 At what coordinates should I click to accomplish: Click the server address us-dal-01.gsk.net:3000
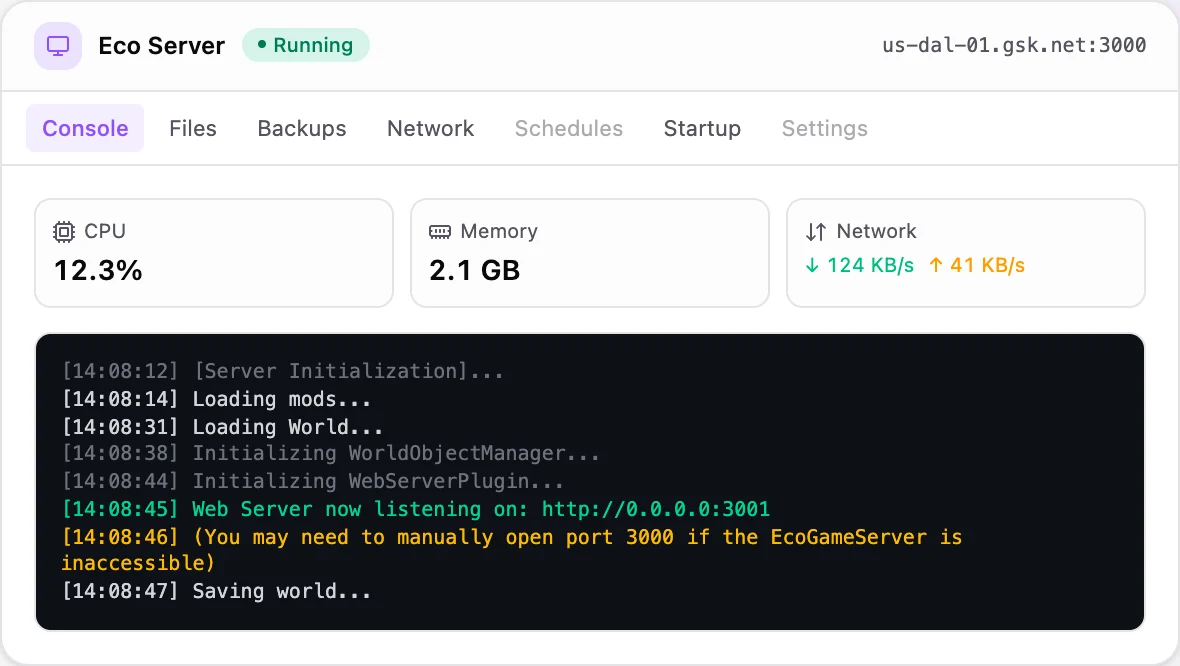click(x=1014, y=45)
